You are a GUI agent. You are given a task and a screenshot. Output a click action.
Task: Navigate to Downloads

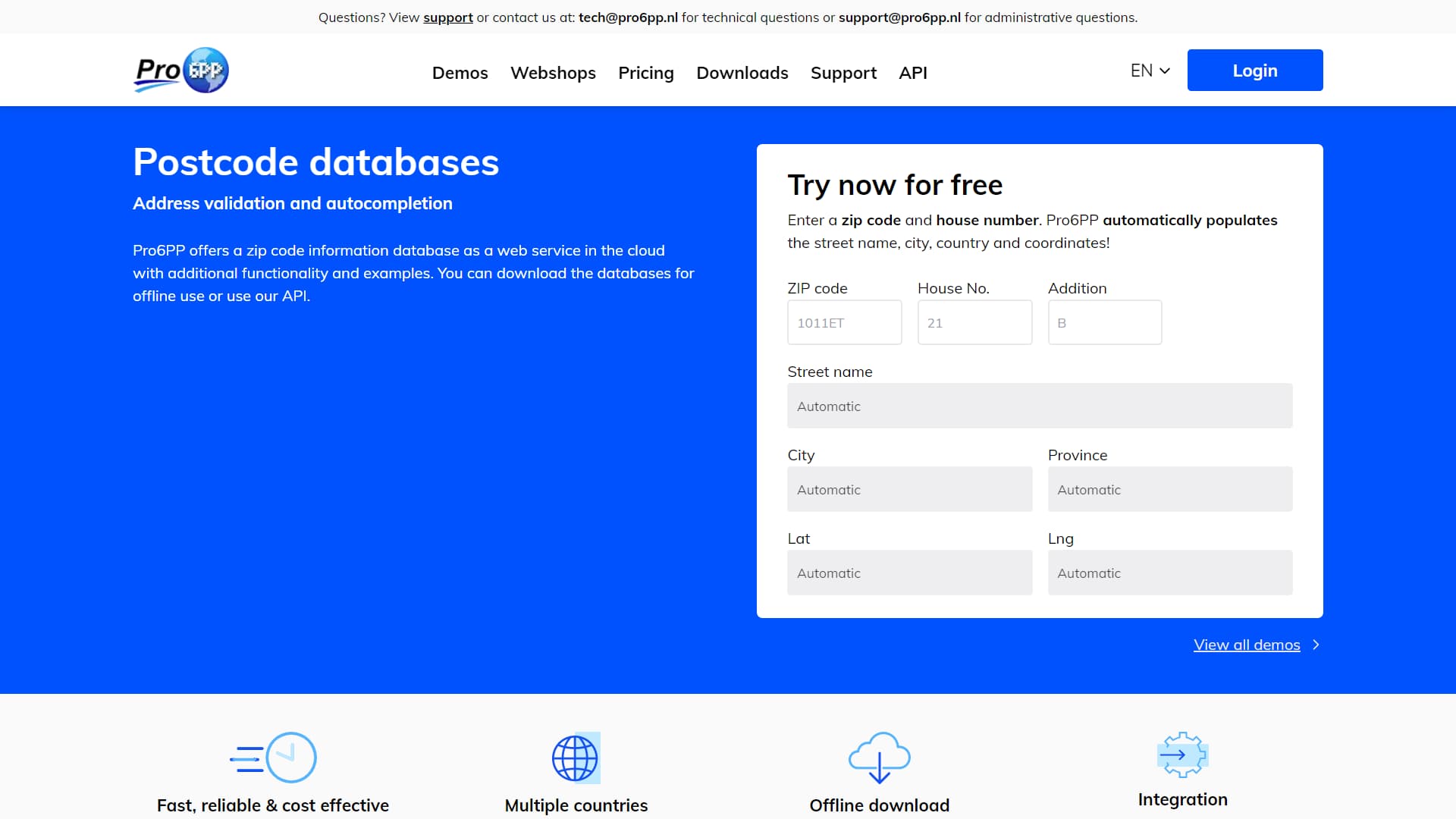(742, 73)
